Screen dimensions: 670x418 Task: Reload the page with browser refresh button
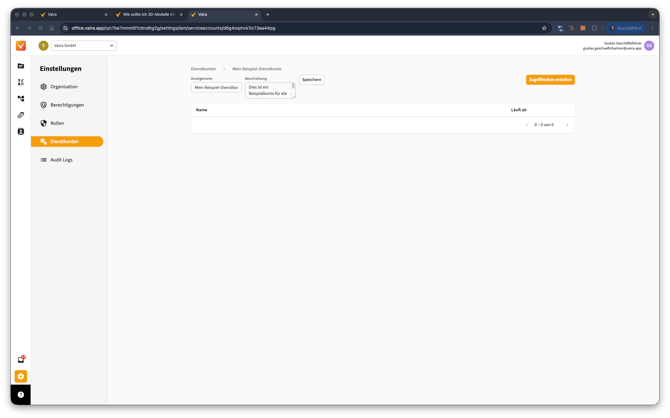click(41, 28)
